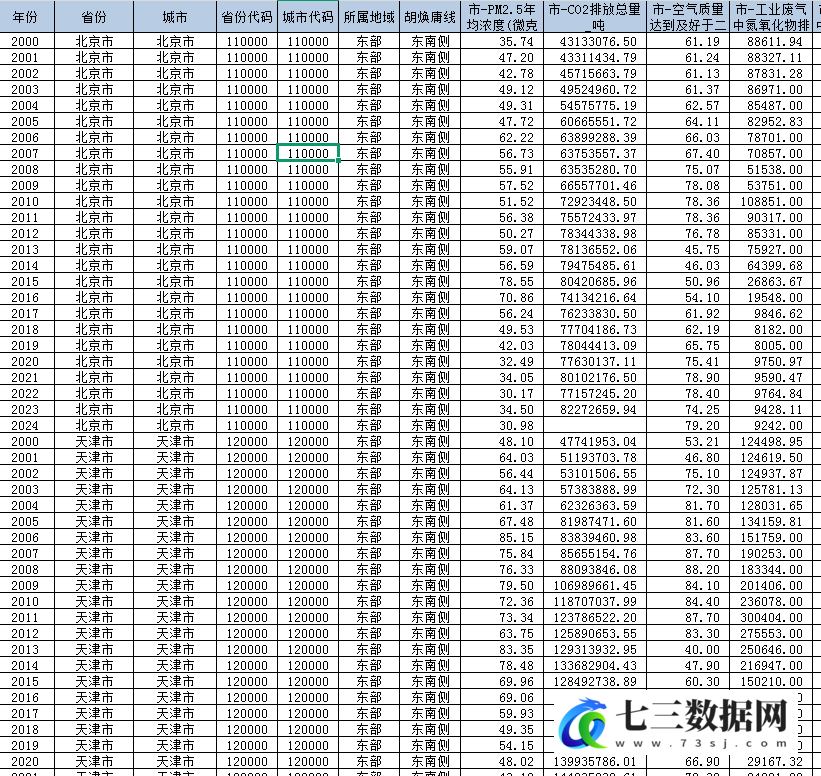Viewport: 821px width, 776px height.
Task: Click CO2 value 43133076.50
Action: tap(595, 41)
